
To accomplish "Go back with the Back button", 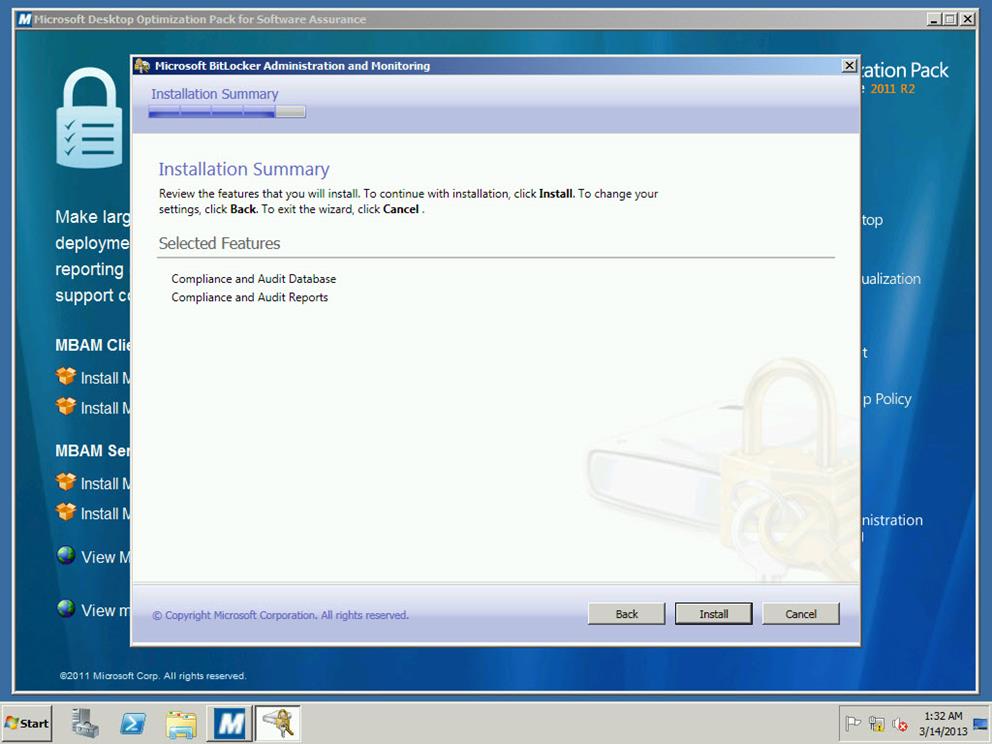I will 626,614.
